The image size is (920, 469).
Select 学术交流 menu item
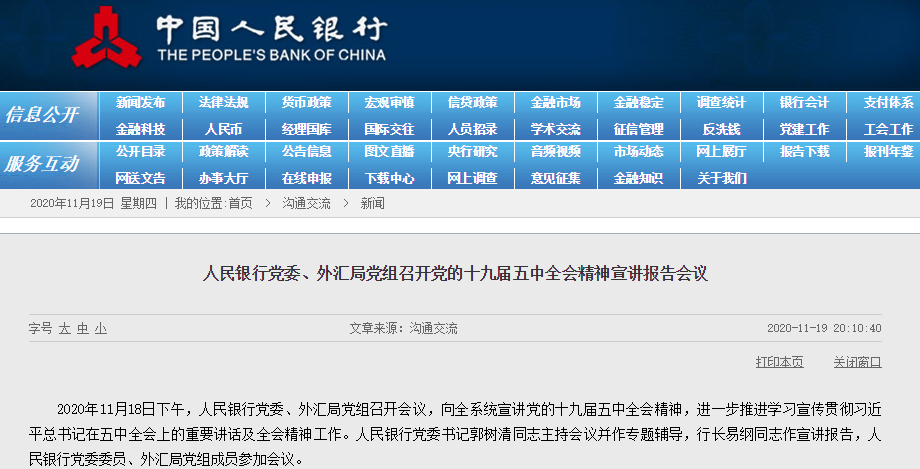(556, 129)
